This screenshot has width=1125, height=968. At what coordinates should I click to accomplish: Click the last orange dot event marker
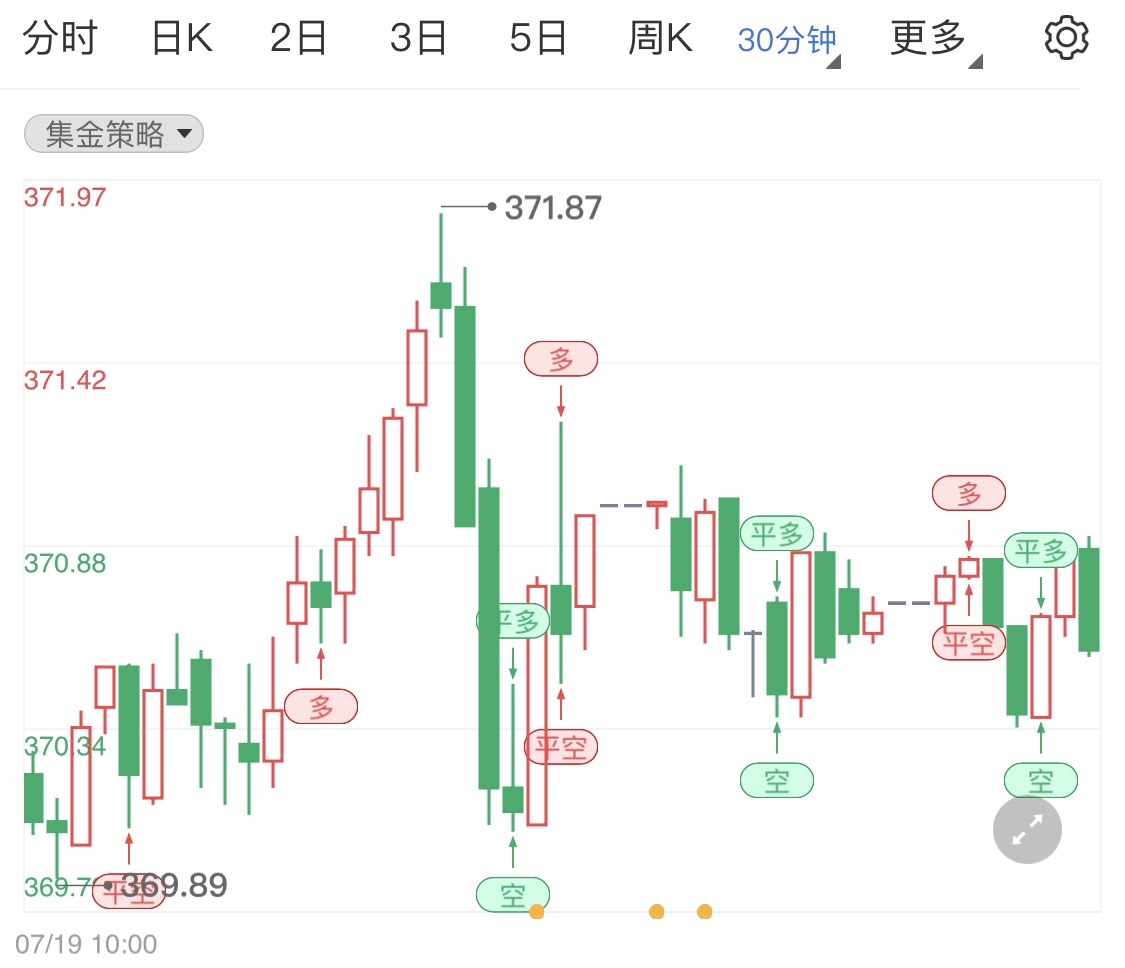click(705, 912)
